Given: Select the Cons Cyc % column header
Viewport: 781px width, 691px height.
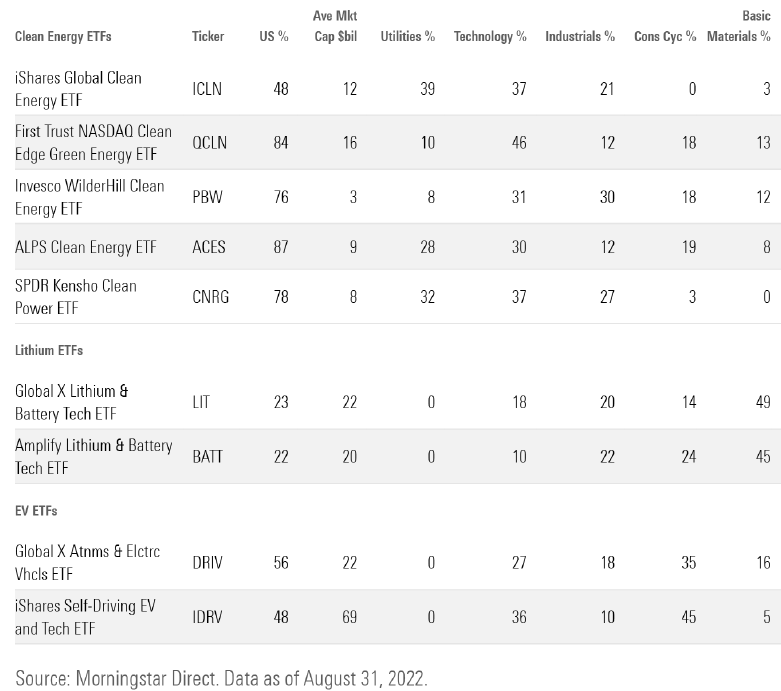Looking at the screenshot, I should [665, 37].
